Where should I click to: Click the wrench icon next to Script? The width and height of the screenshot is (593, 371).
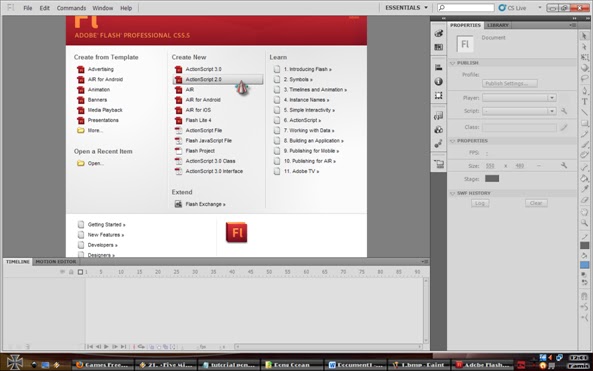point(564,111)
